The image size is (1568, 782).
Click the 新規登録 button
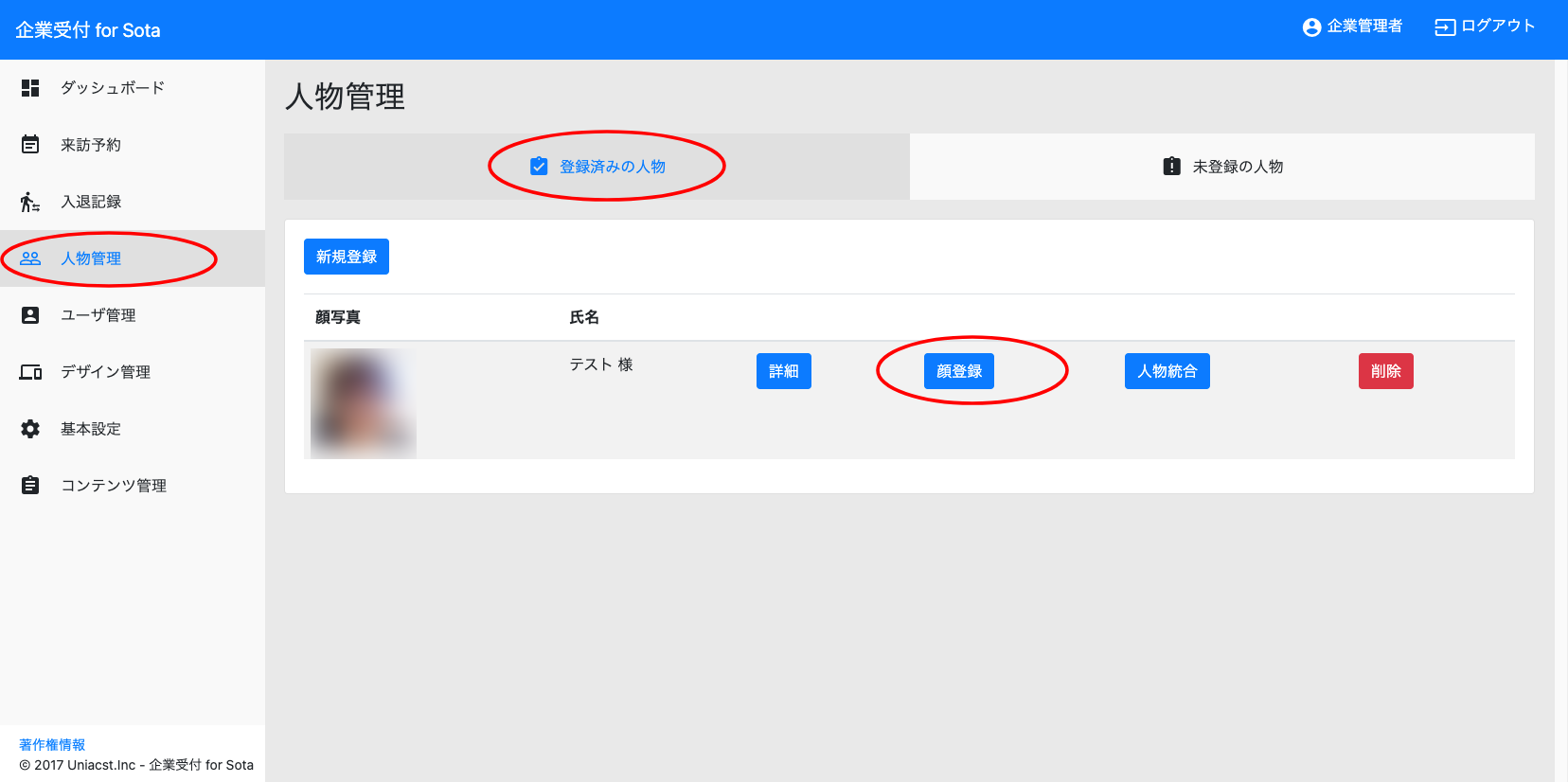coord(347,257)
